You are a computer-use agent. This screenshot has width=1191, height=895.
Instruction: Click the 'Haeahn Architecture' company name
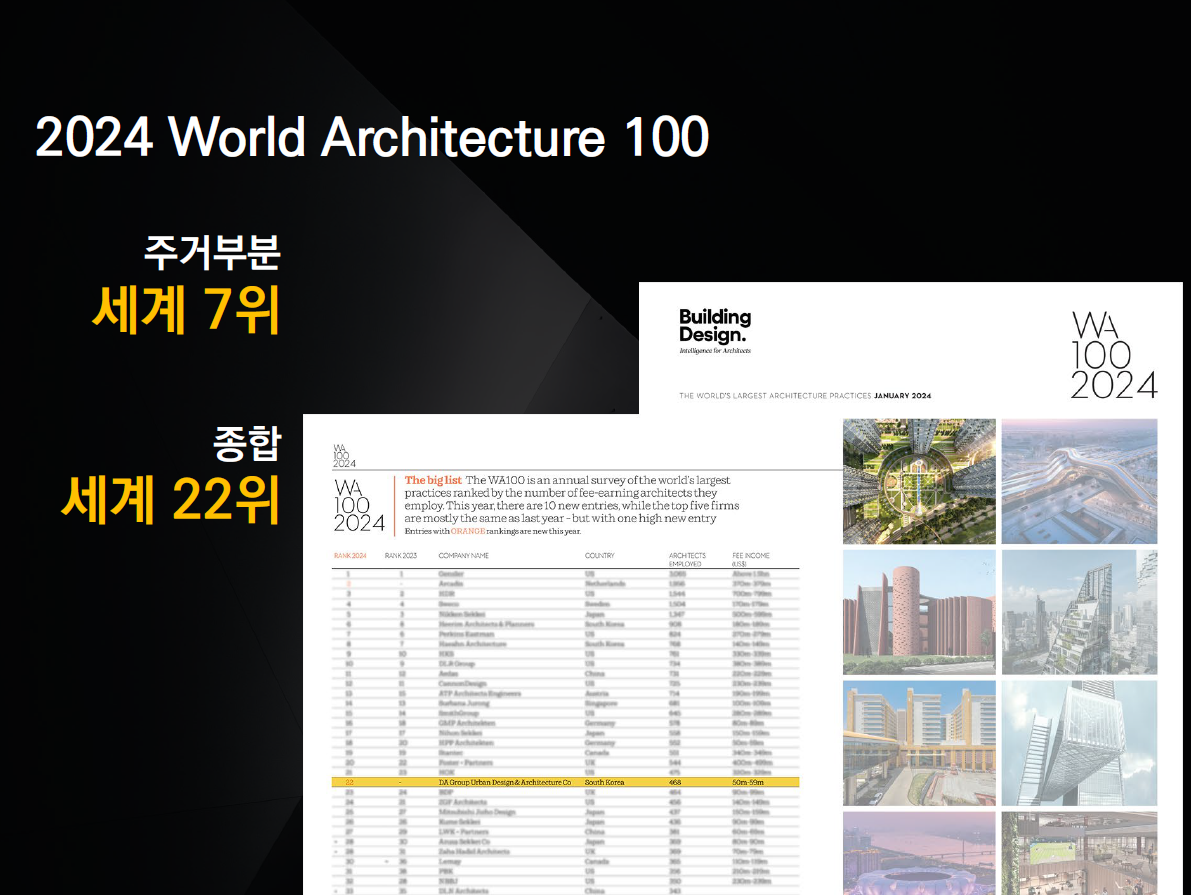472,644
